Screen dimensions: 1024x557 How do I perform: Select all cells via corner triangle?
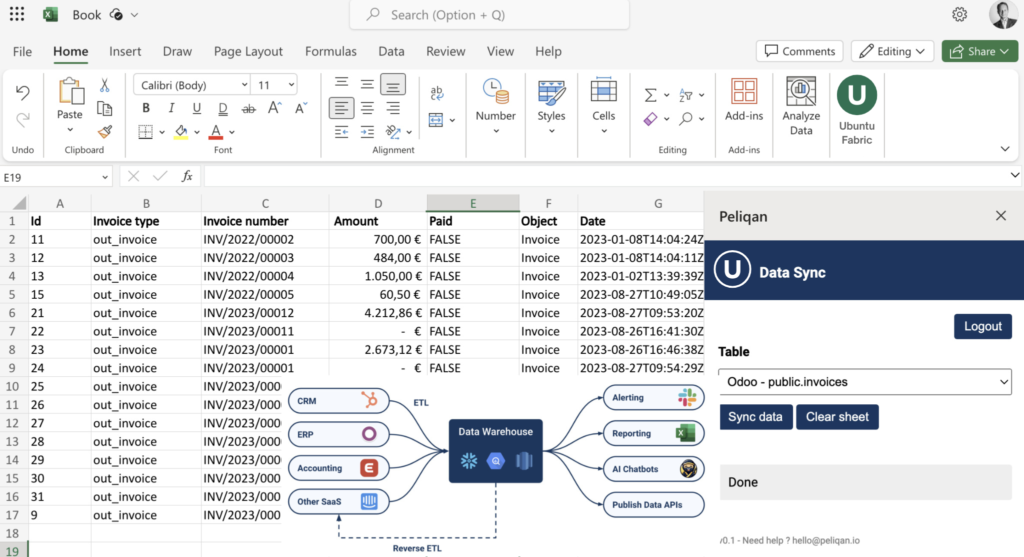coord(20,203)
